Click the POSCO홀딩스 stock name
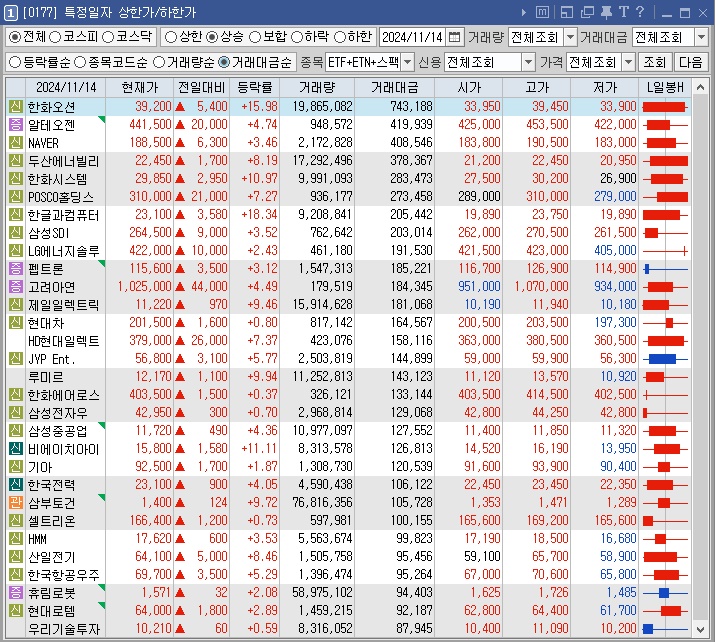The width and height of the screenshot is (715, 642). 61,197
